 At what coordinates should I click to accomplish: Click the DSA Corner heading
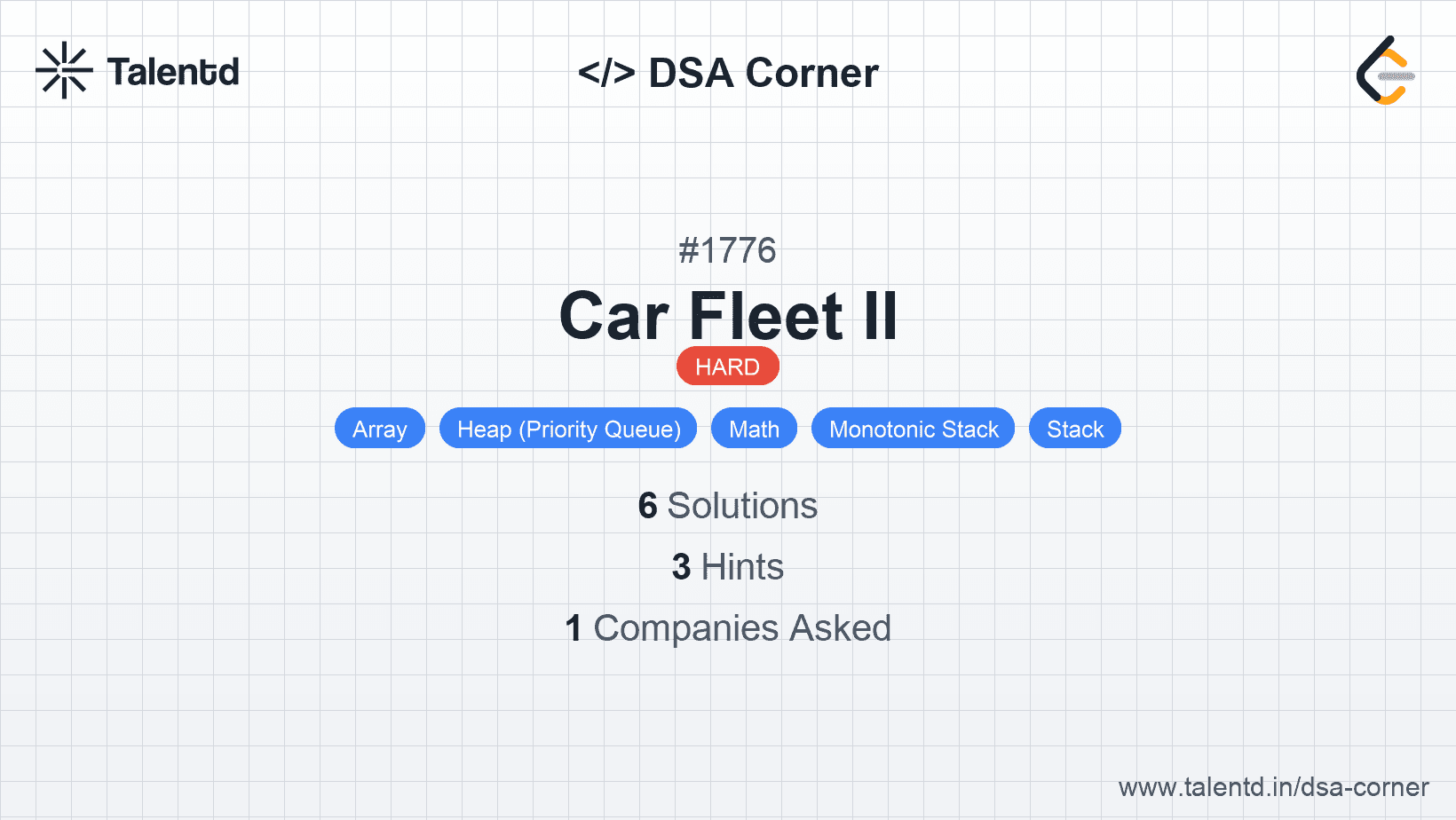(764, 73)
